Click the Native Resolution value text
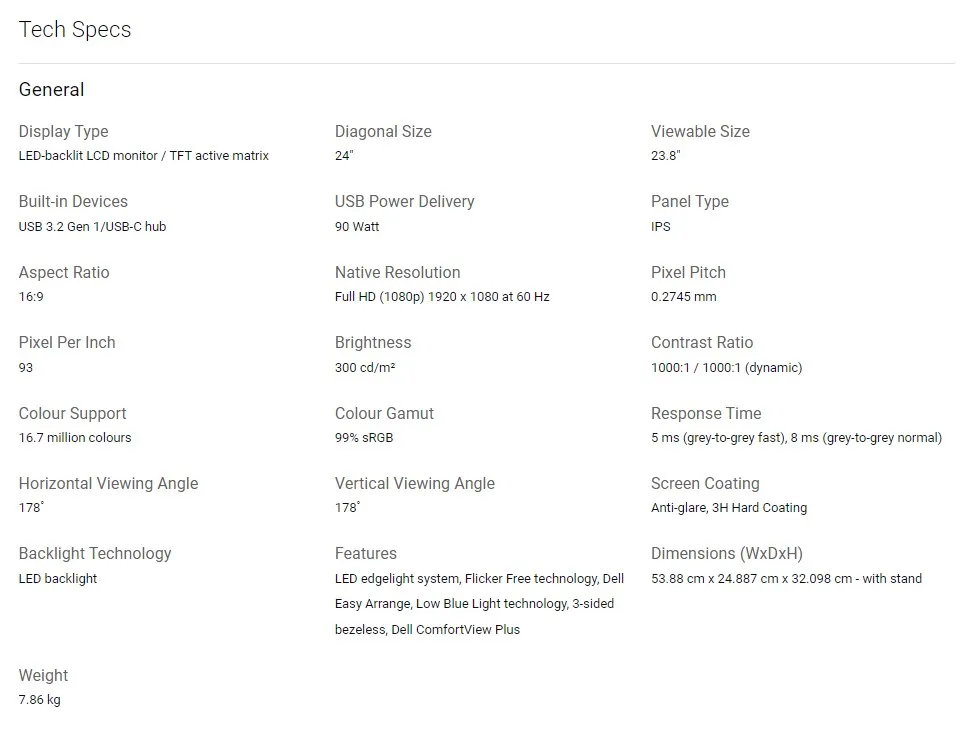This screenshot has height=747, width=968. point(442,297)
